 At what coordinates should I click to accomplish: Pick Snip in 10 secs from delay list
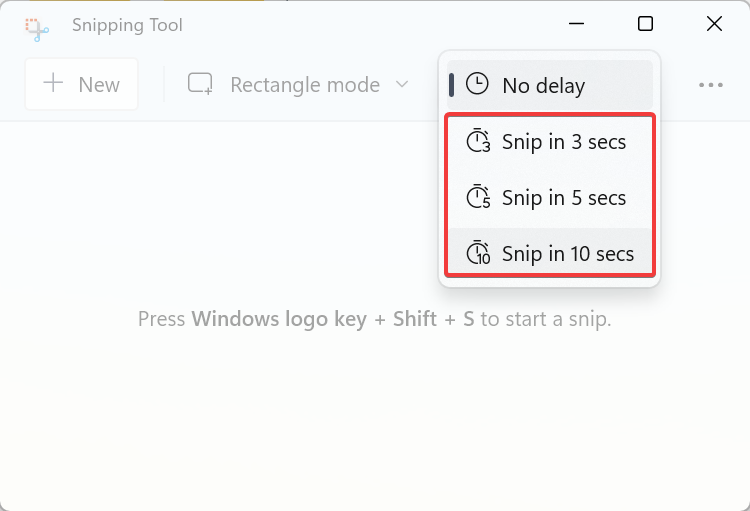550,252
